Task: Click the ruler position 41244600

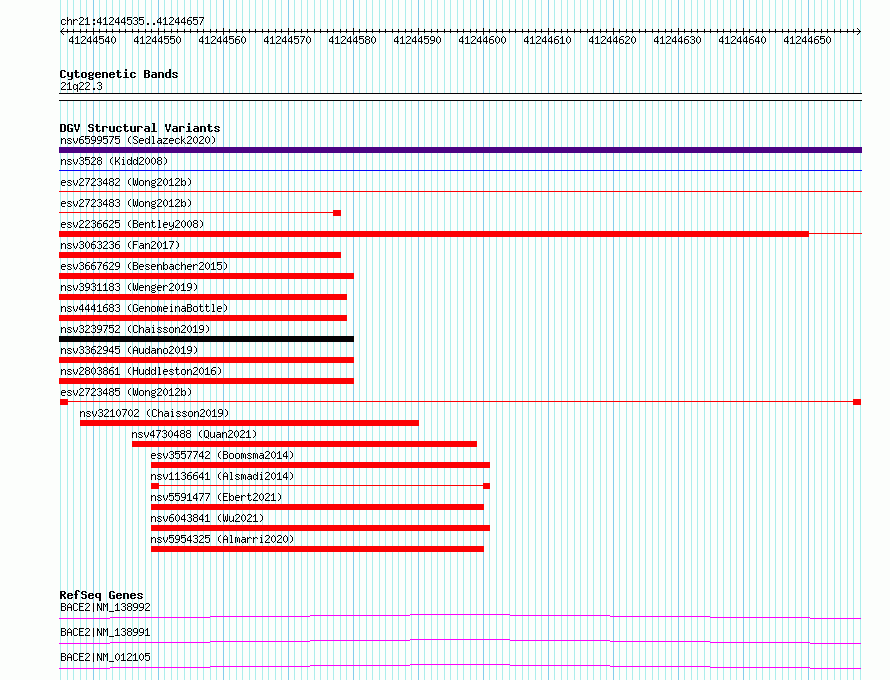Action: tap(482, 40)
